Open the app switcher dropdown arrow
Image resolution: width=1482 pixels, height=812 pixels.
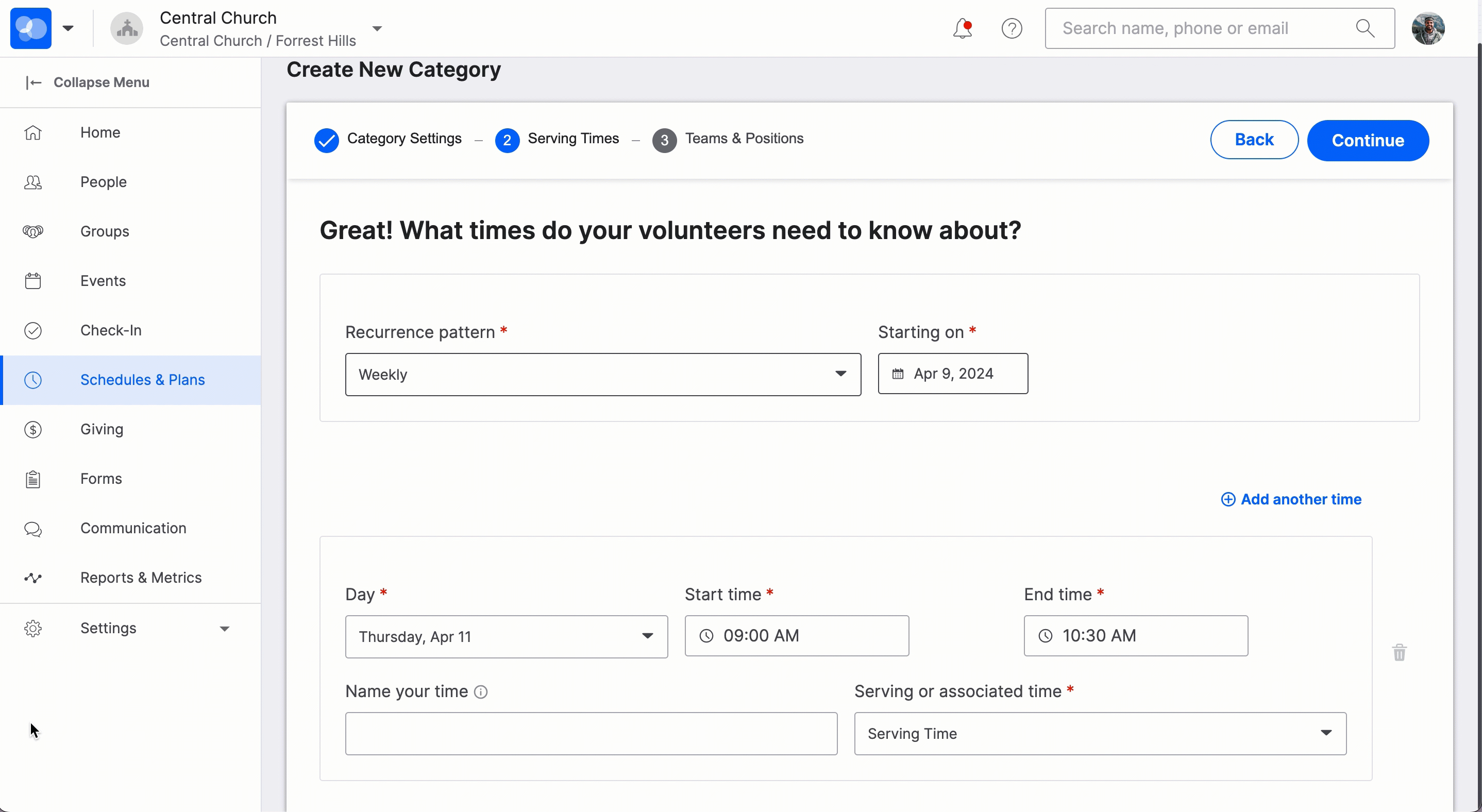click(x=68, y=28)
